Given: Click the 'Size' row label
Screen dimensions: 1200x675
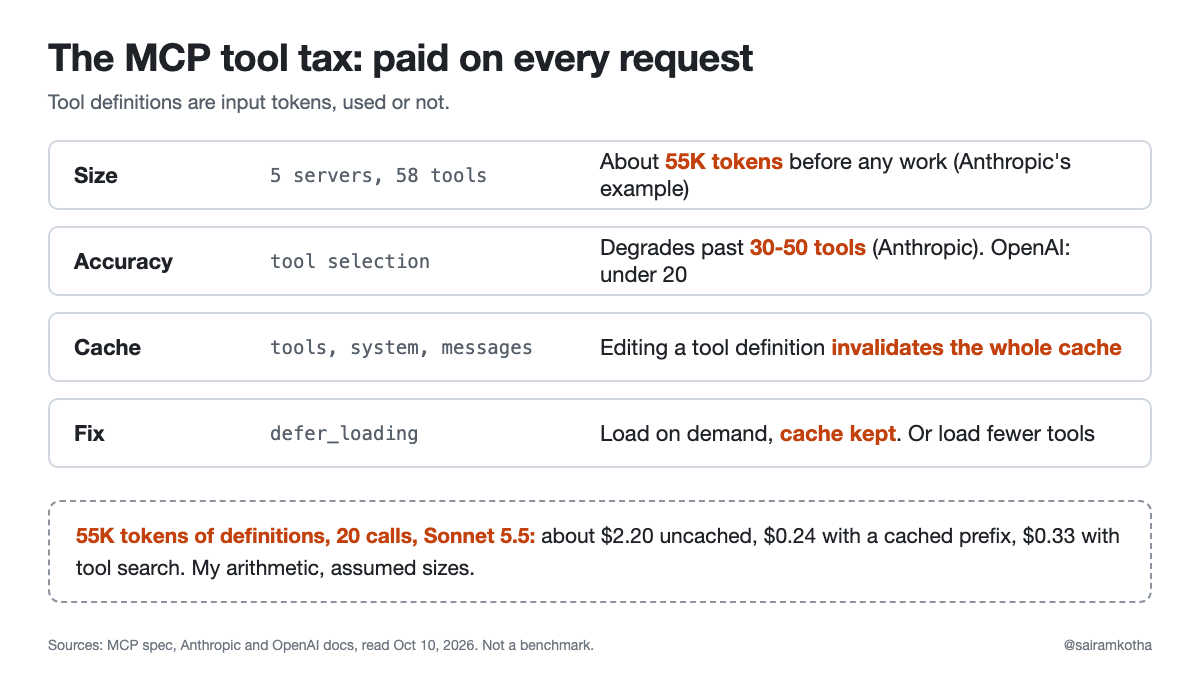Looking at the screenshot, I should (96, 175).
